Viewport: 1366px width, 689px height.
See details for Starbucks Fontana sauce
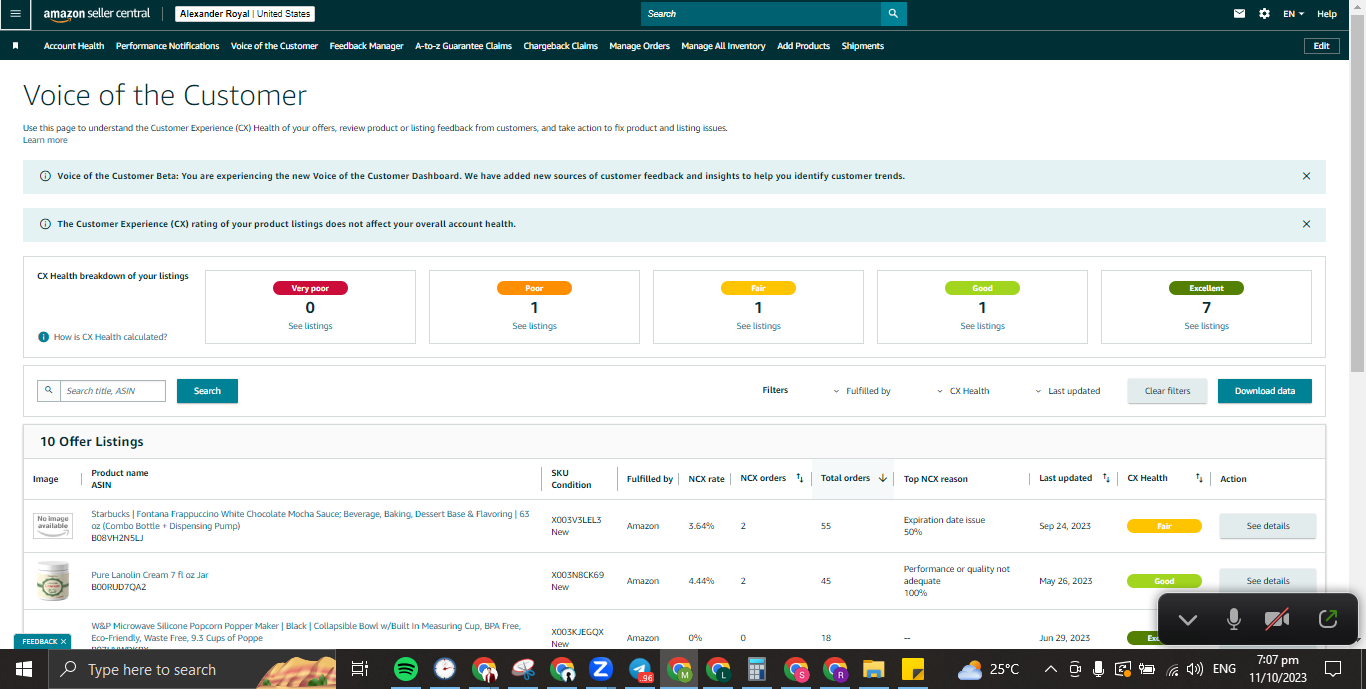point(1268,526)
